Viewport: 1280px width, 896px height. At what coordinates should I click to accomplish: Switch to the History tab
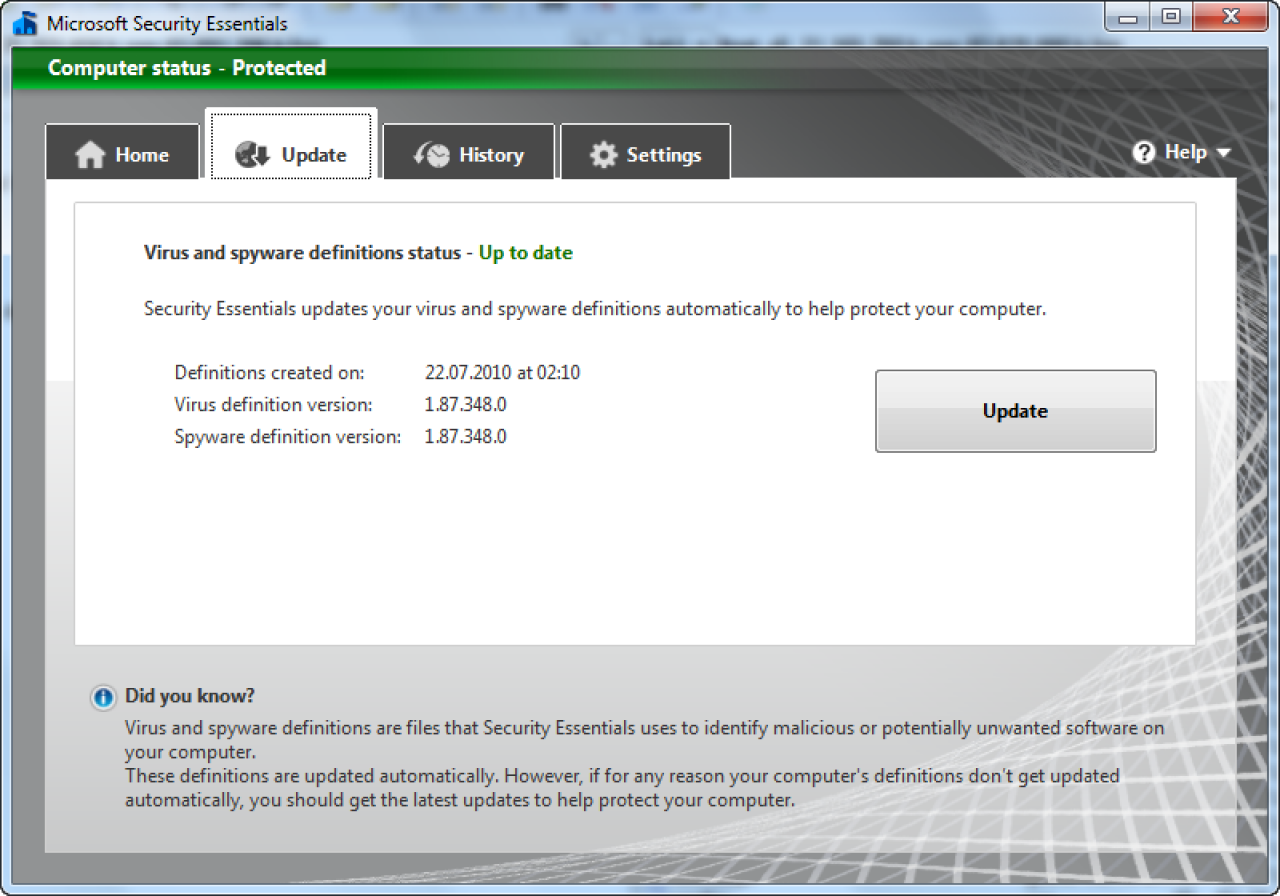469,154
